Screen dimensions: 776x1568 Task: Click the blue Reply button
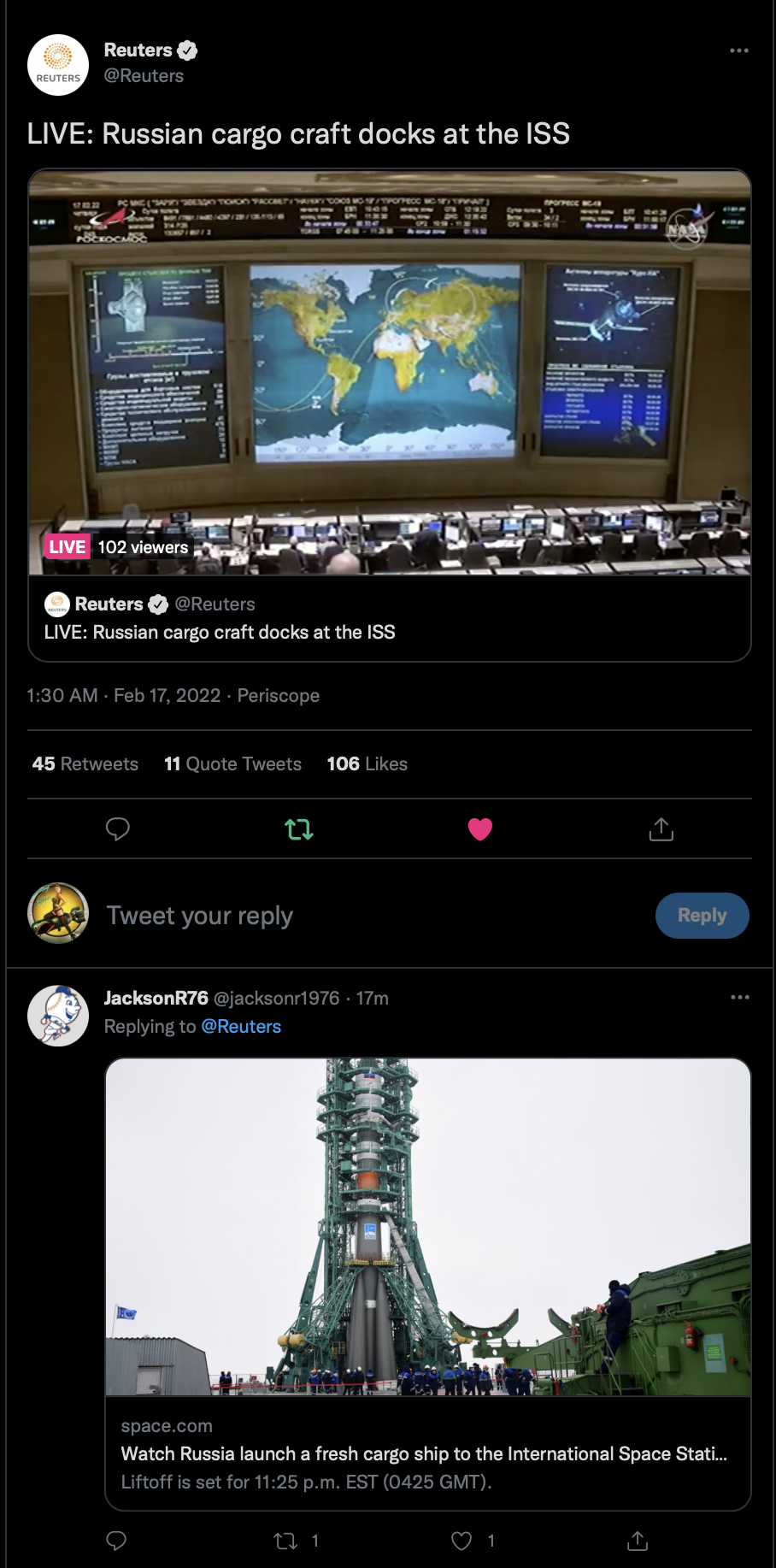tap(703, 916)
